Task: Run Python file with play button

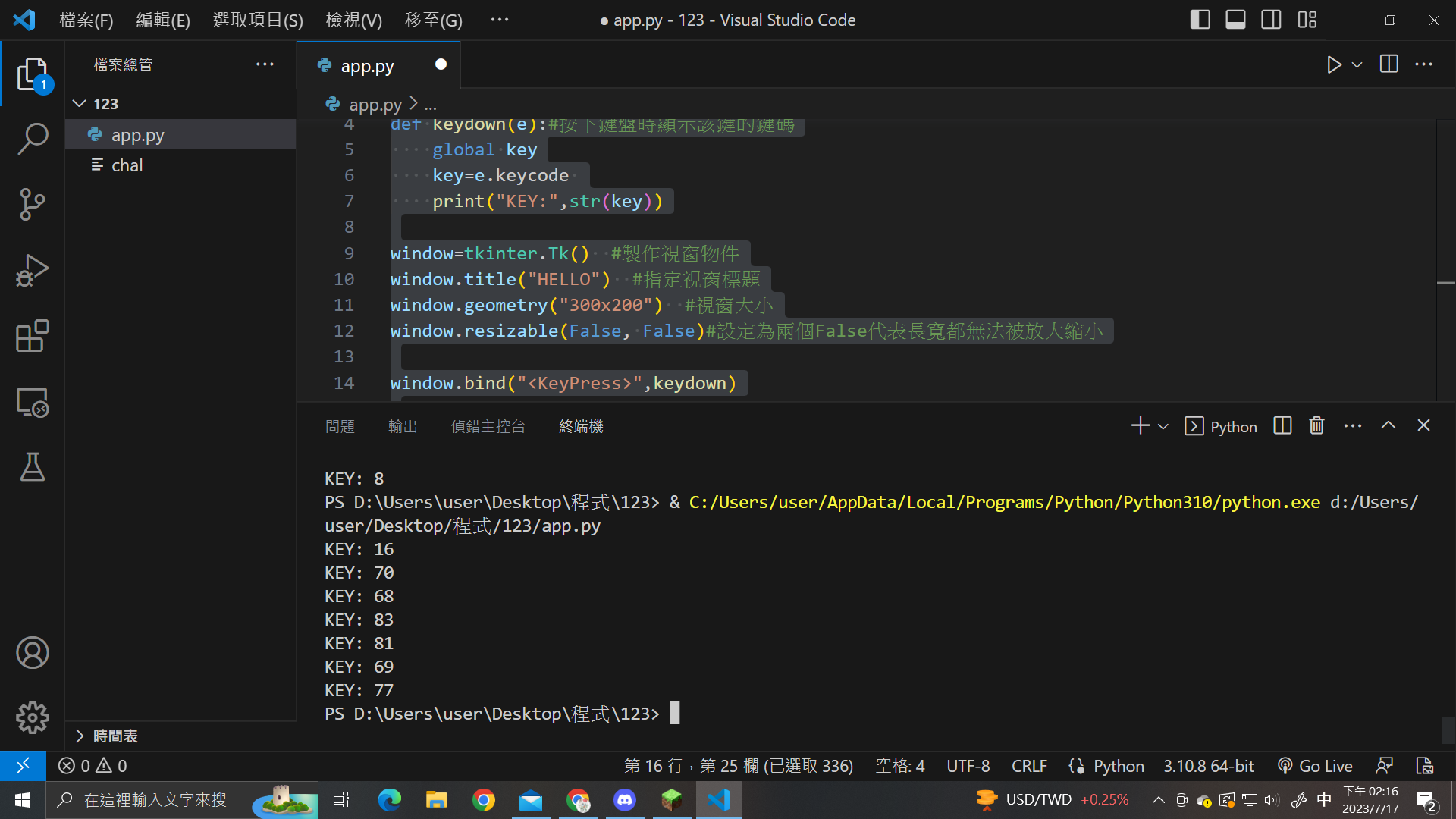Action: tap(1334, 65)
